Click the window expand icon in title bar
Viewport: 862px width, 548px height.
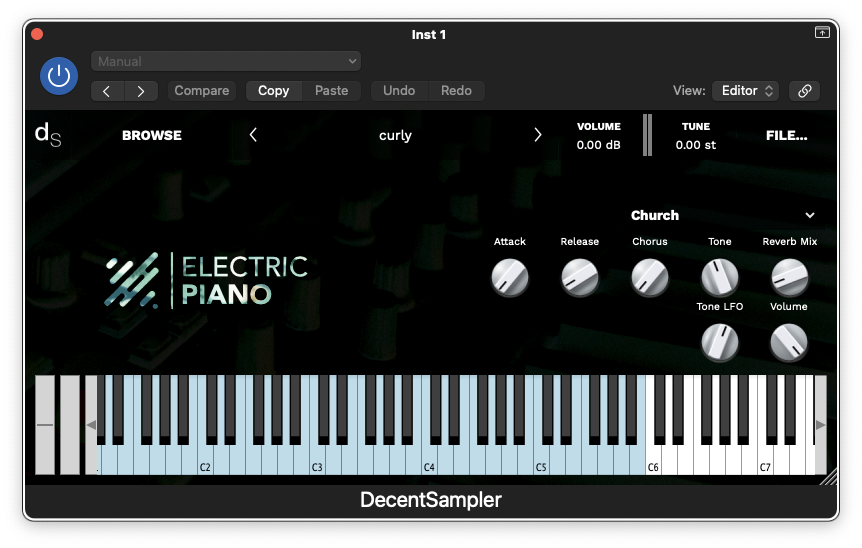pyautogui.click(x=822, y=32)
